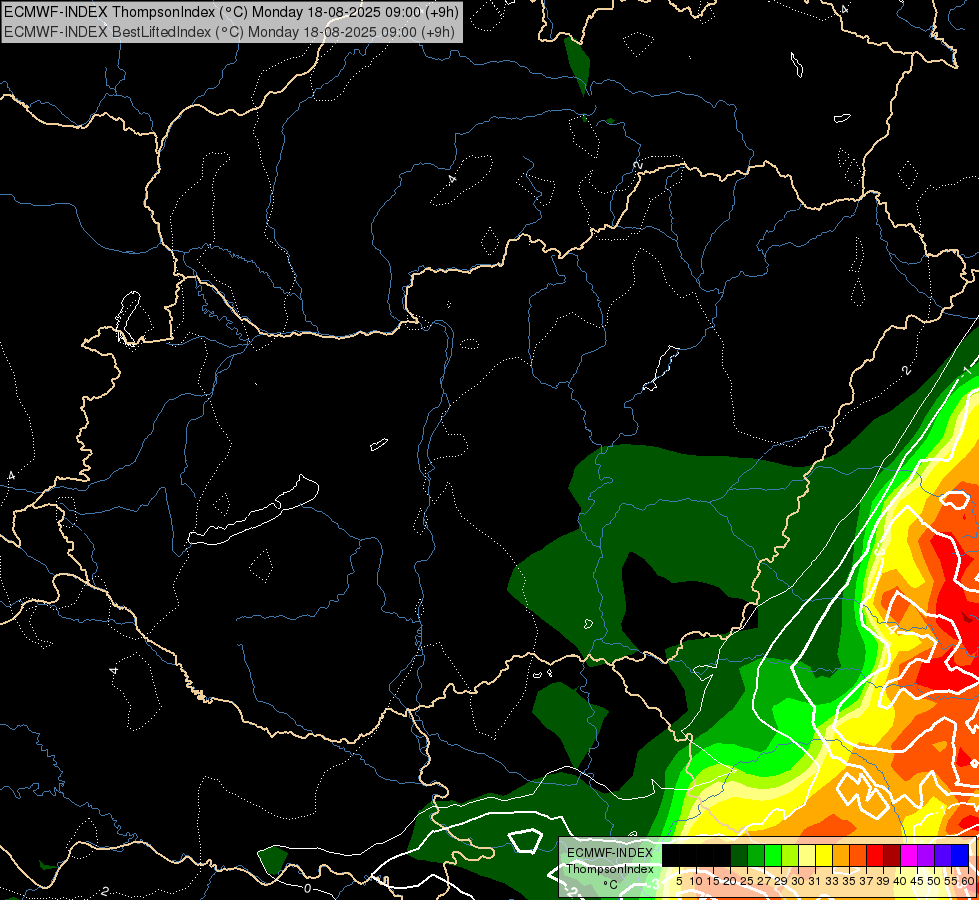The width and height of the screenshot is (979, 900).
Task: Click the 0 contour label on the map
Action: click(x=307, y=888)
